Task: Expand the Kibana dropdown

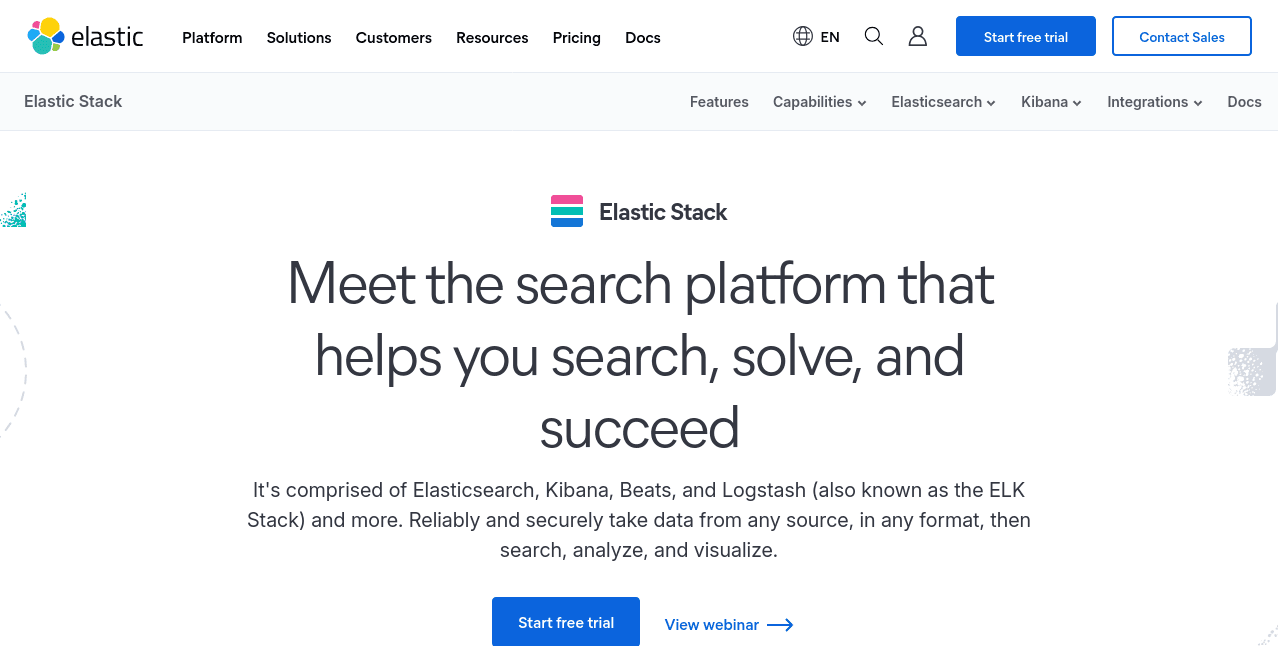Action: pos(1052,102)
